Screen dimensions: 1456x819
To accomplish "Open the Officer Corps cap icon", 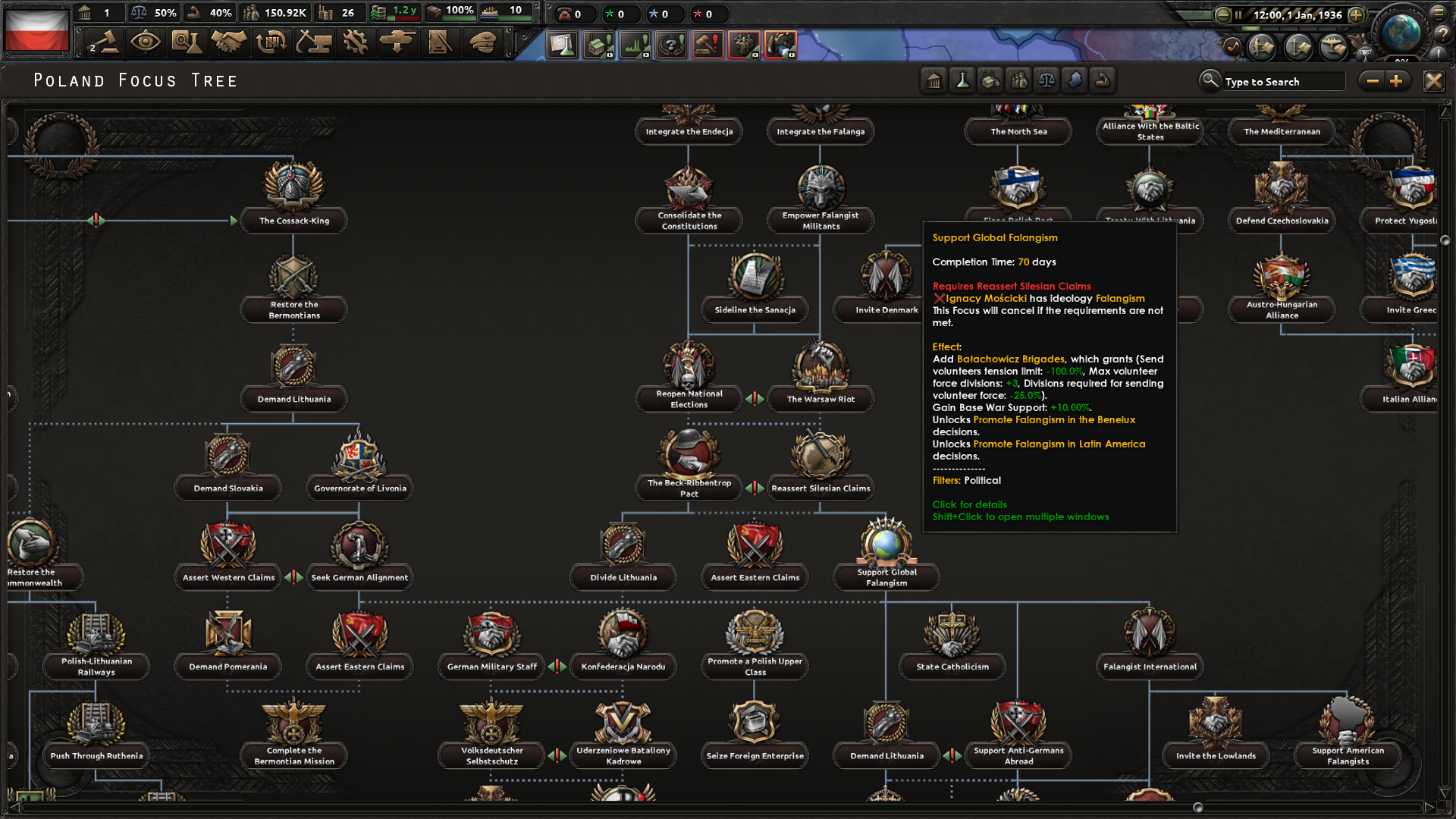I will 483,42.
